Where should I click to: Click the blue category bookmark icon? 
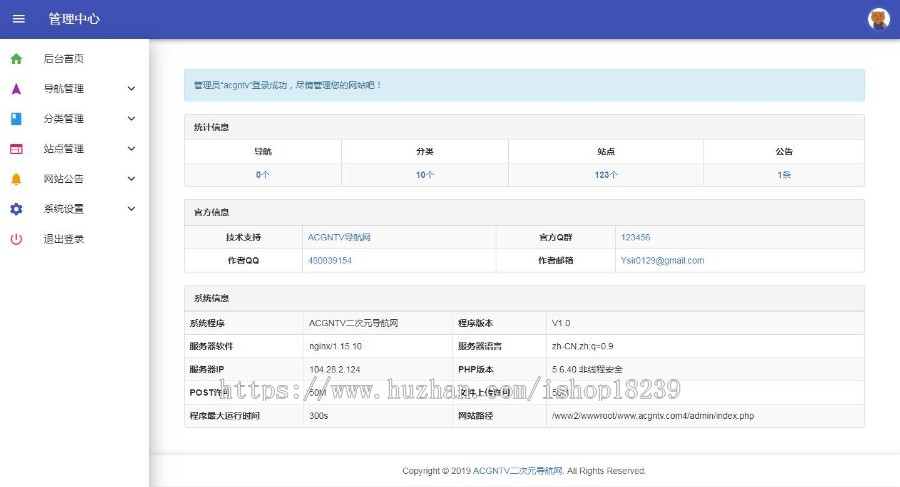[16, 119]
